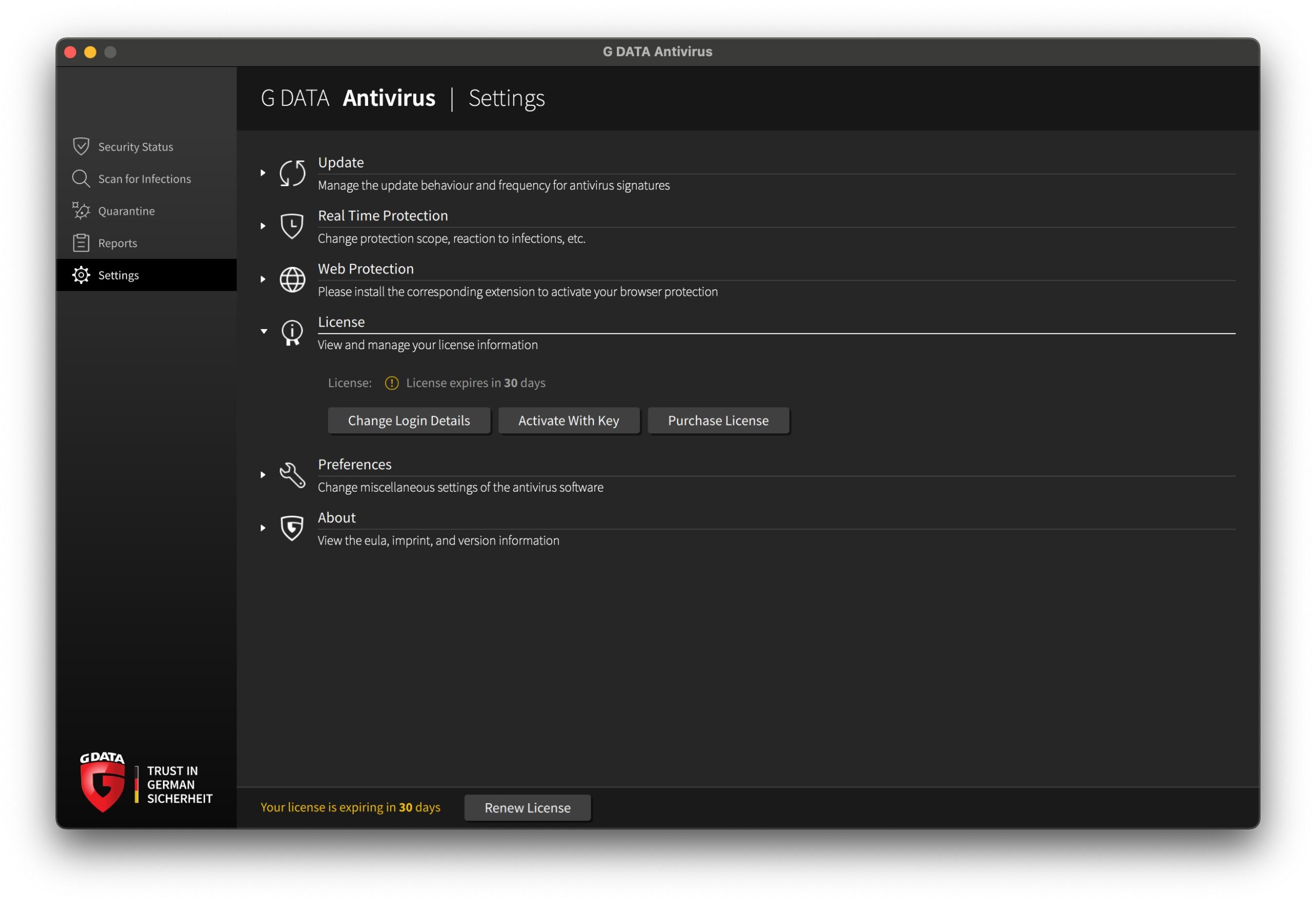Click the About heading
Viewport: 1316px width, 903px height.
point(336,518)
